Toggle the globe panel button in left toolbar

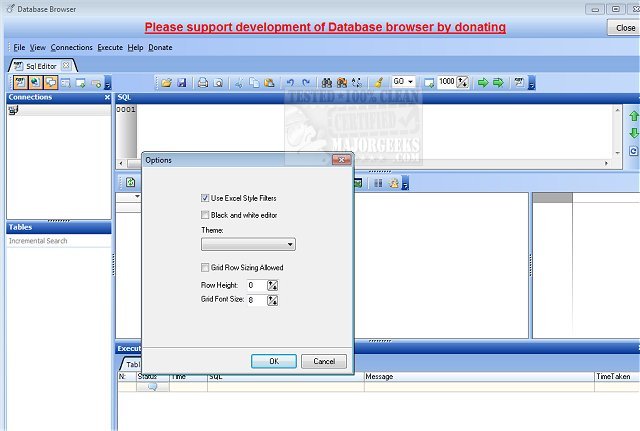(36, 82)
